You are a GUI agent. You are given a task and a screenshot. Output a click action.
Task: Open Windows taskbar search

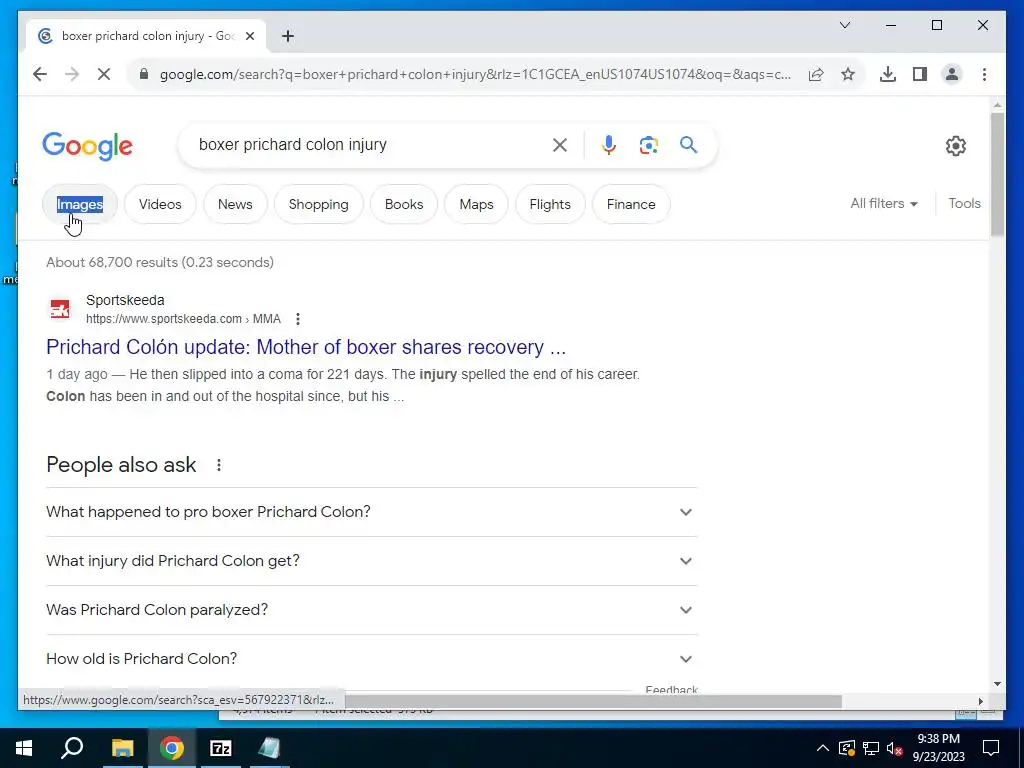(x=72, y=748)
